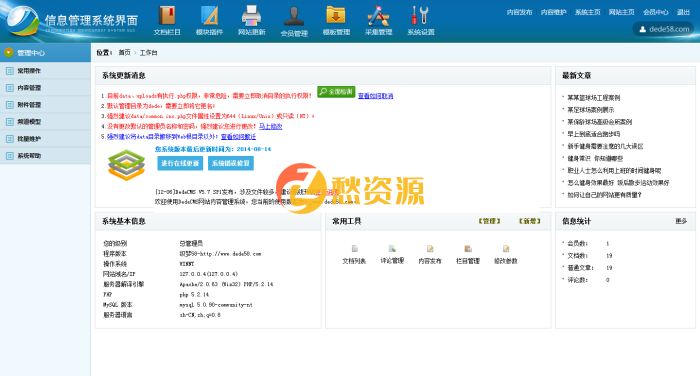
Task: Click 新增 in 常用工具 header
Action: pyautogui.click(x=529, y=221)
